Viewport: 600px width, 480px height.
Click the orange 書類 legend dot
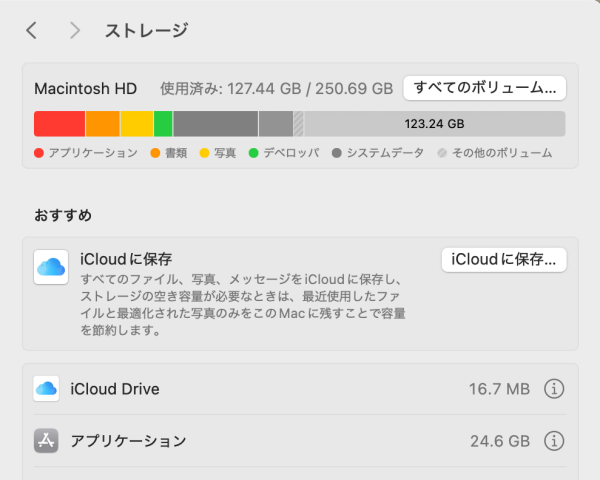[155, 153]
